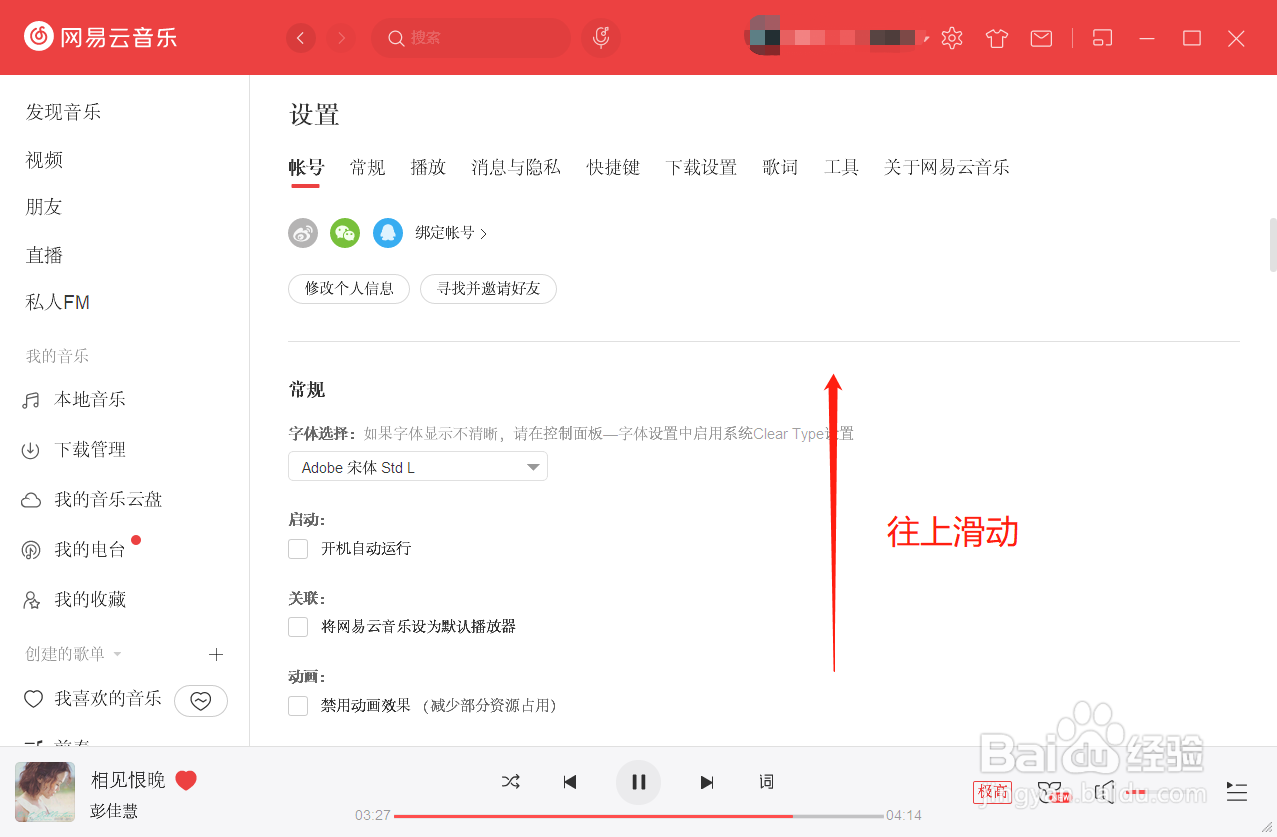This screenshot has width=1277, height=837.
Task: Switch to 关于网易云音乐 tab
Action: point(946,168)
